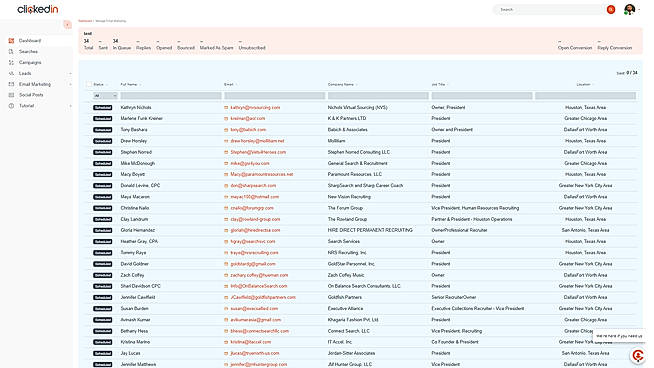This screenshot has width=654, height=368.
Task: Collapse the sidebar with the toggle button
Action: tap(67, 25)
